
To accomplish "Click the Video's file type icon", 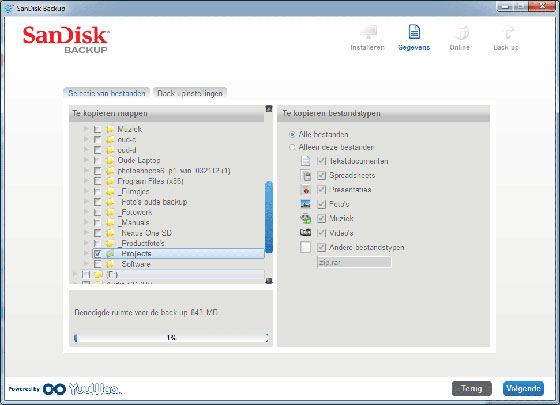I will pos(305,232).
